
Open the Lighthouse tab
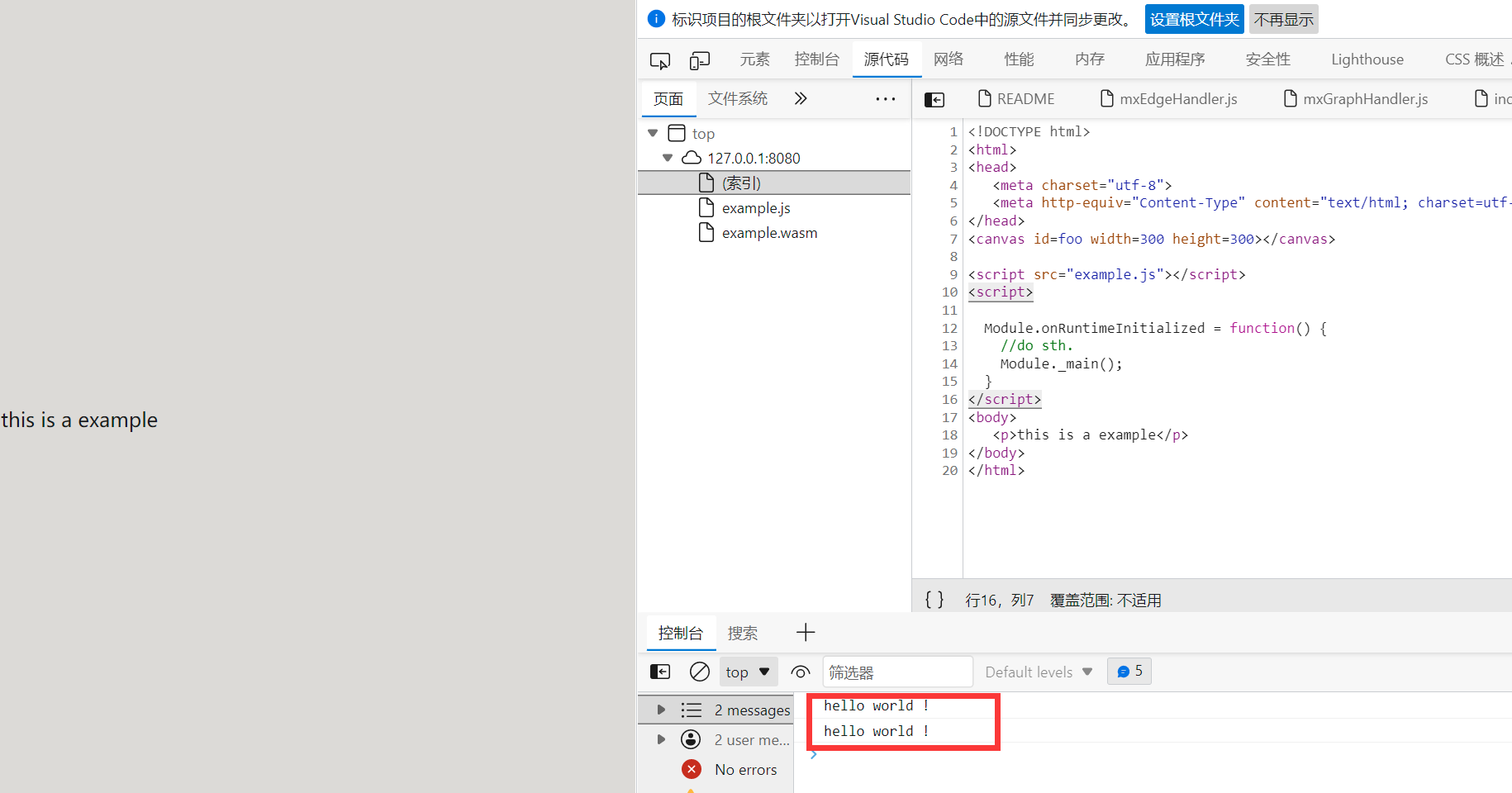click(x=1367, y=59)
